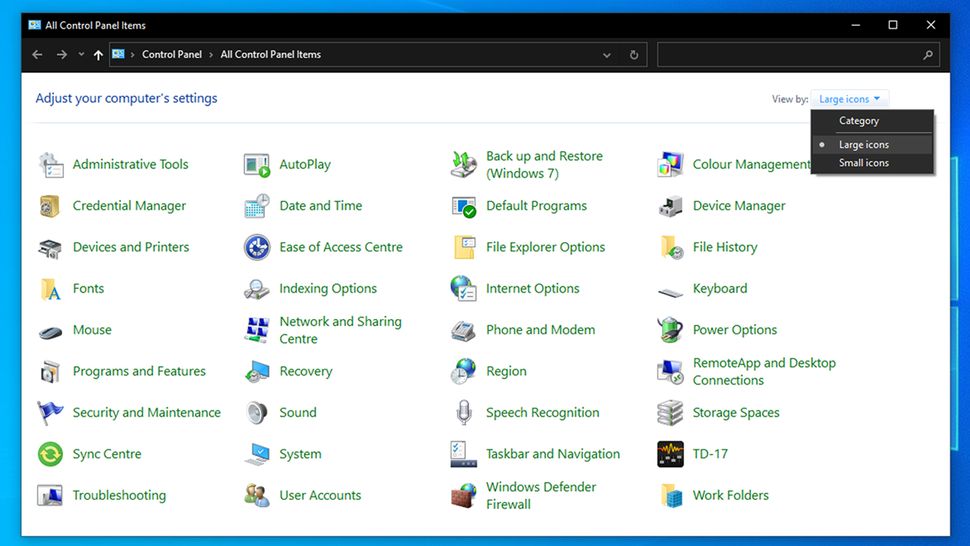
Task: Open the Device Manager icon
Action: point(670,206)
